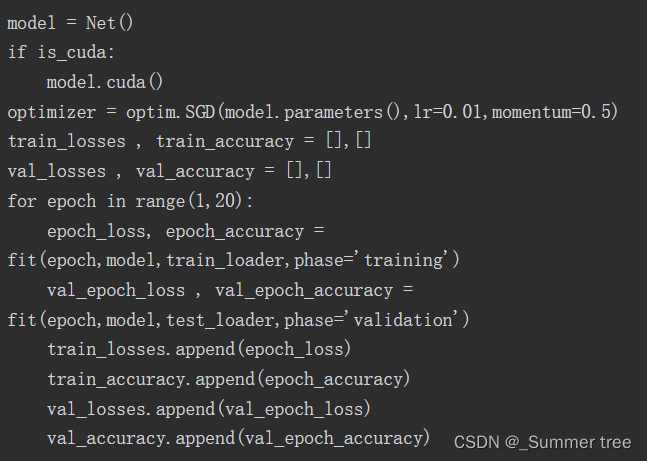This screenshot has height=461, width=647.
Task: Click the "val_losses , val_accuracy = [],[]" line
Action: click(x=169, y=172)
